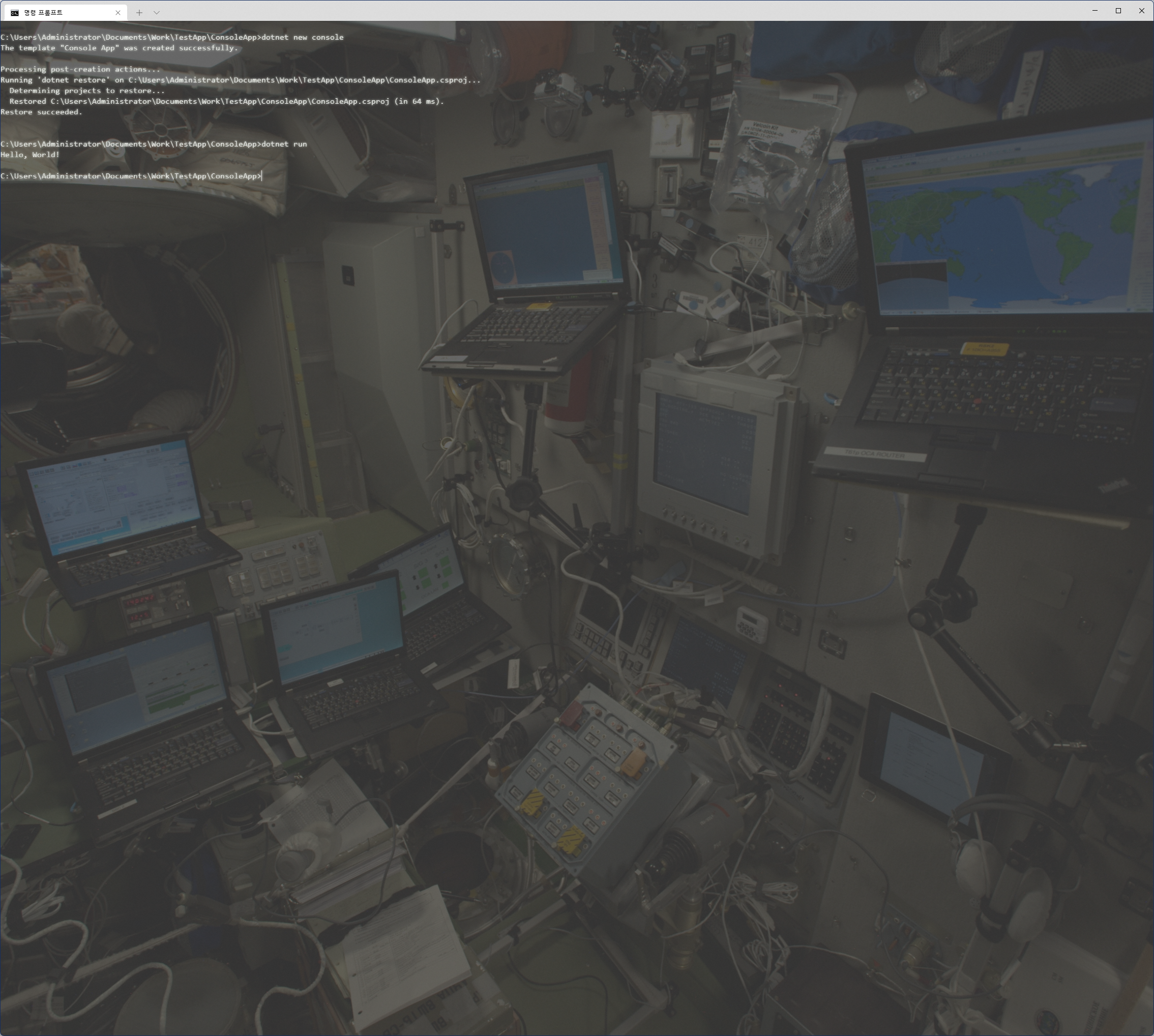Click the 'Console App' template created message

119,48
